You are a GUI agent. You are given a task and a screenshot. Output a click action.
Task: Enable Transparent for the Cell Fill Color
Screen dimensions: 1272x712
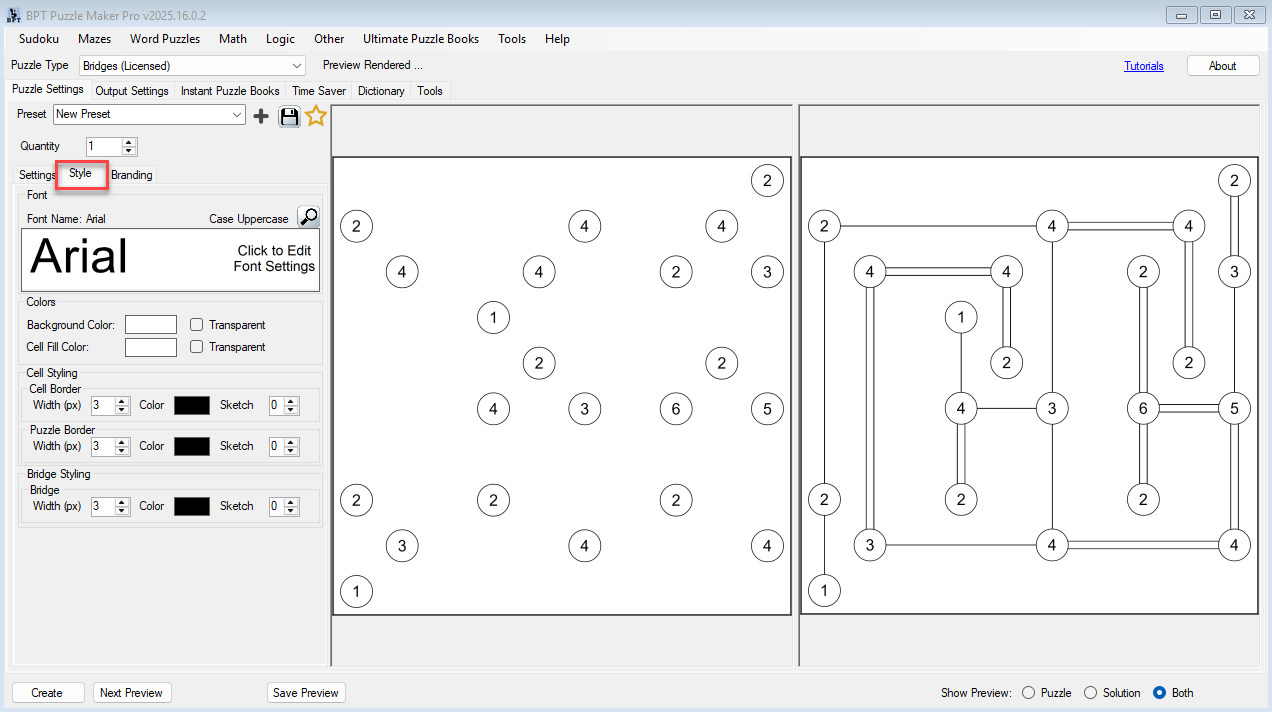pyautogui.click(x=196, y=347)
